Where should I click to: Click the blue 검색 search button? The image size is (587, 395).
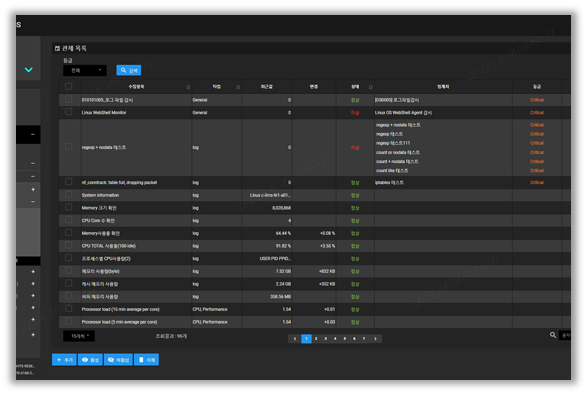pos(128,70)
